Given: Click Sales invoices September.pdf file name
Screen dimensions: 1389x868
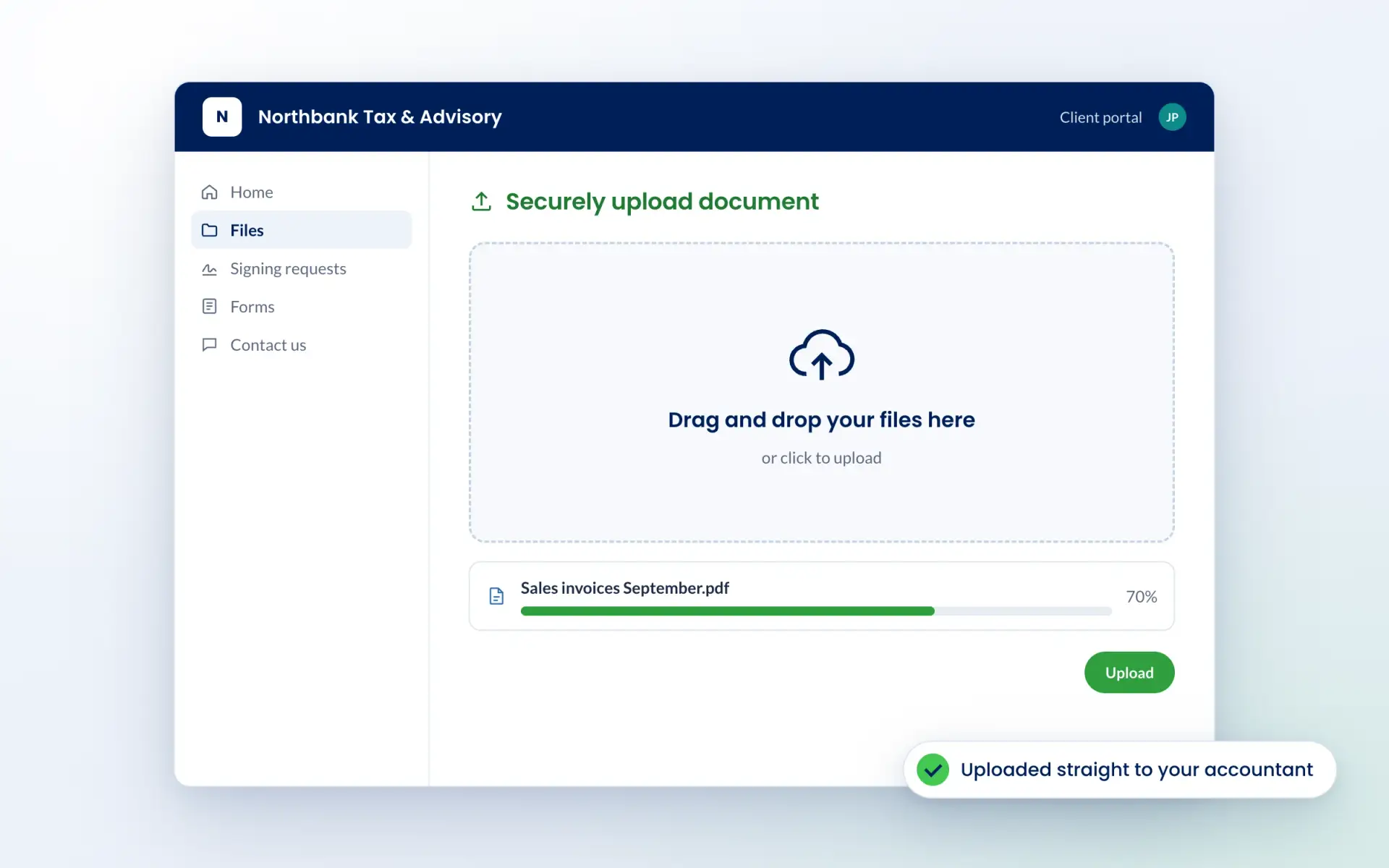Looking at the screenshot, I should [625, 588].
